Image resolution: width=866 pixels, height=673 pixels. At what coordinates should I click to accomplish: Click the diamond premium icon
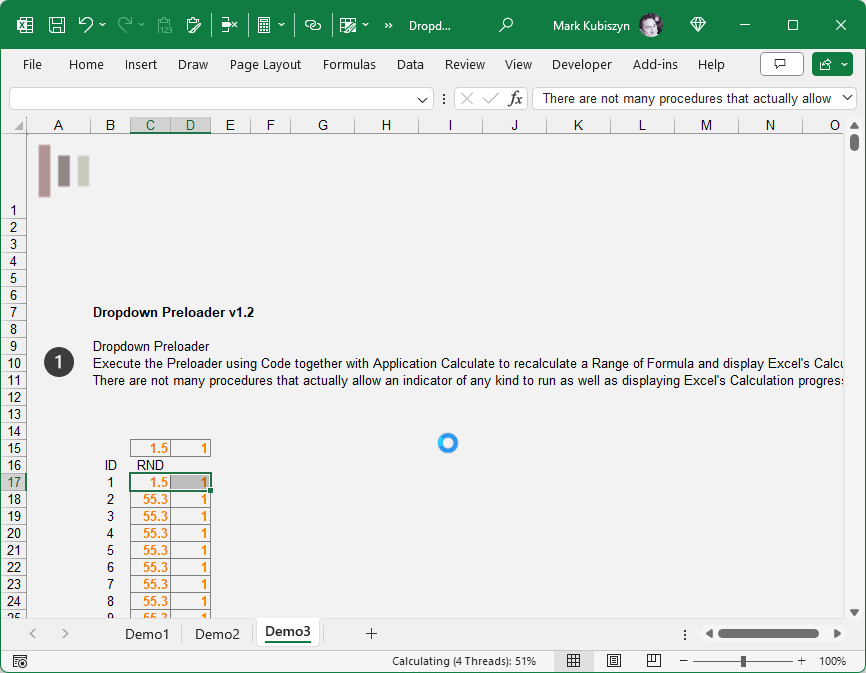click(698, 25)
